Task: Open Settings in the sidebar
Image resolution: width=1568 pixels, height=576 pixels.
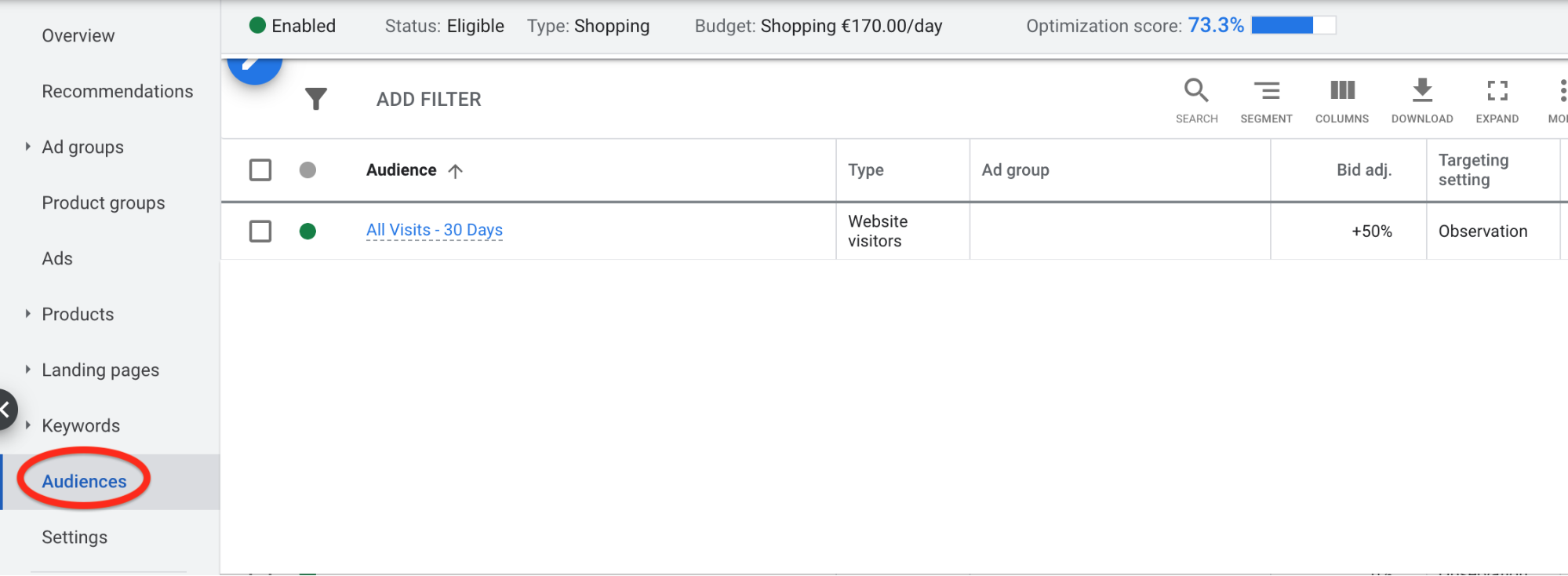Action: point(75,537)
